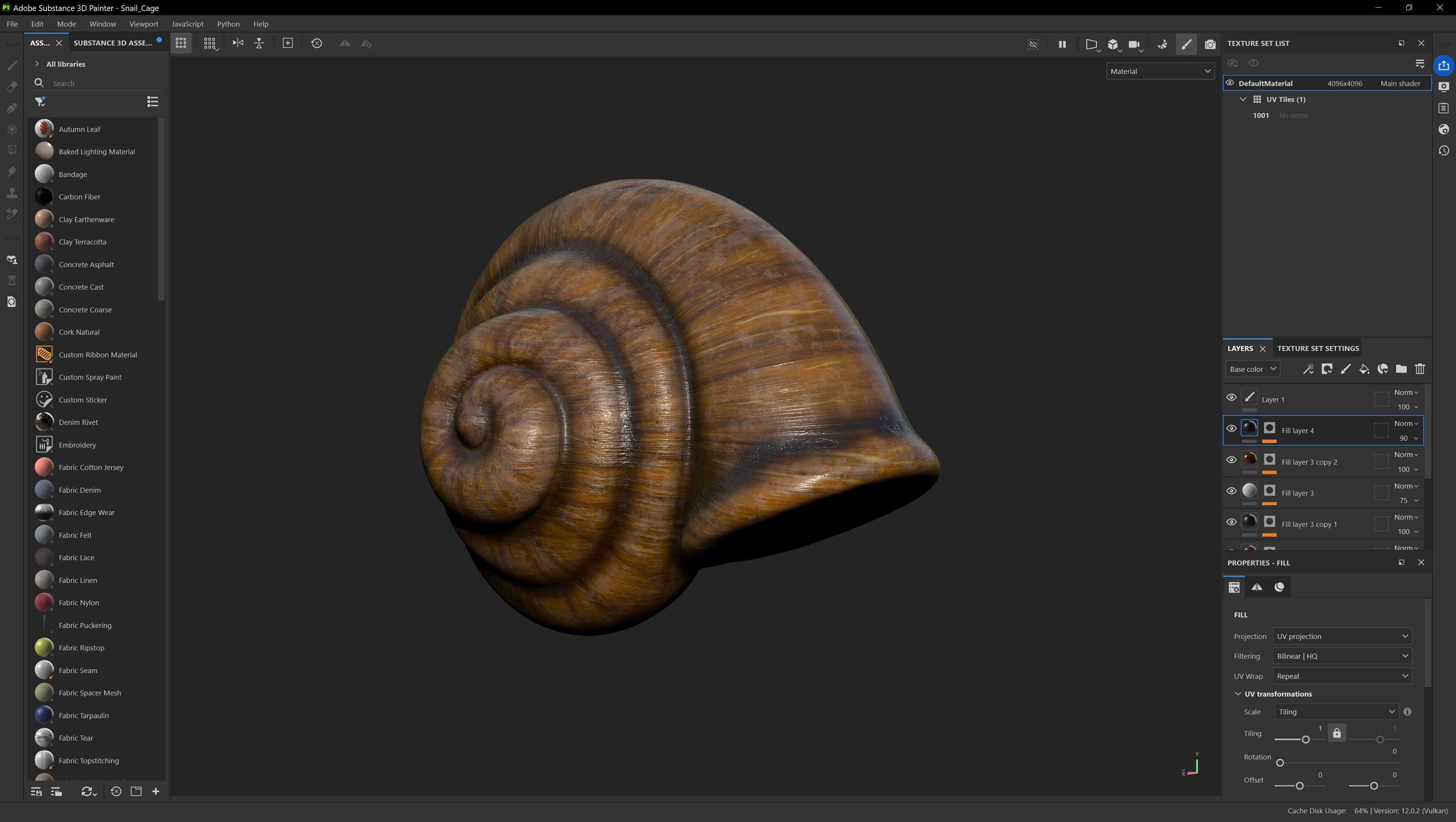Click the trash icon in the Layers panel
The width and height of the screenshot is (1456, 822).
click(x=1419, y=369)
